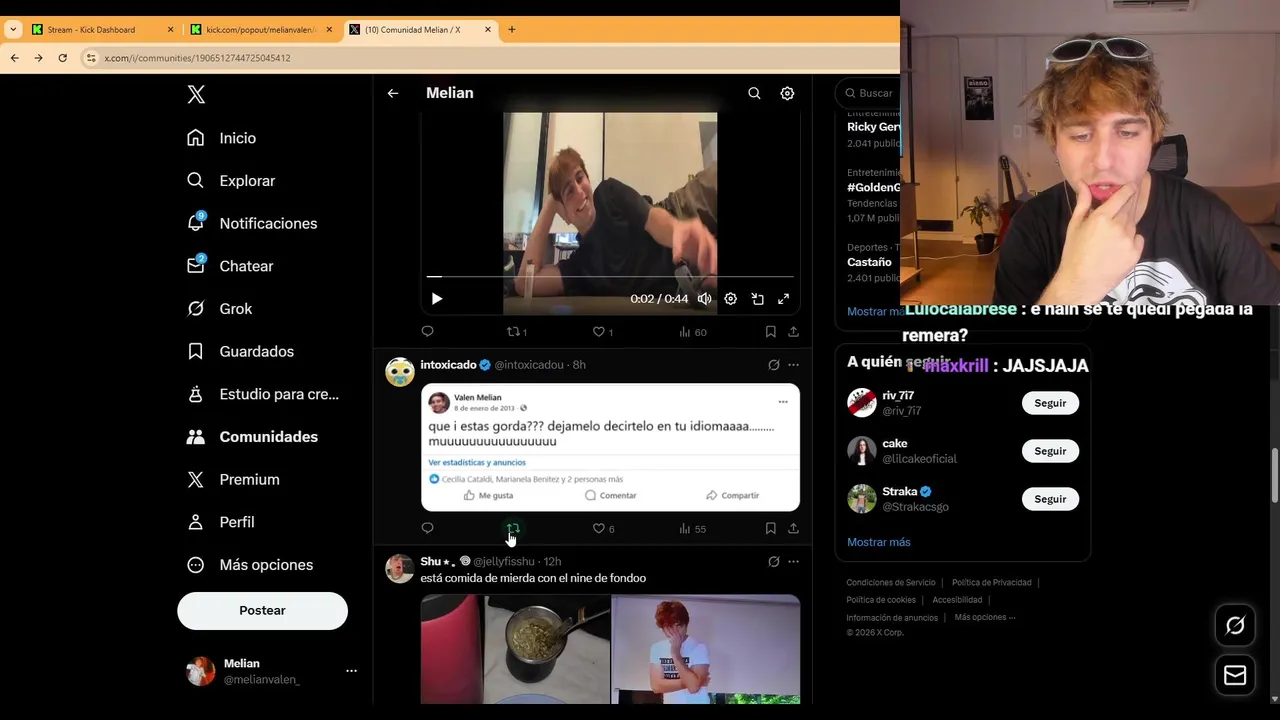The height and width of the screenshot is (720, 1280).
Task: Reload the browser page
Action: (x=62, y=58)
